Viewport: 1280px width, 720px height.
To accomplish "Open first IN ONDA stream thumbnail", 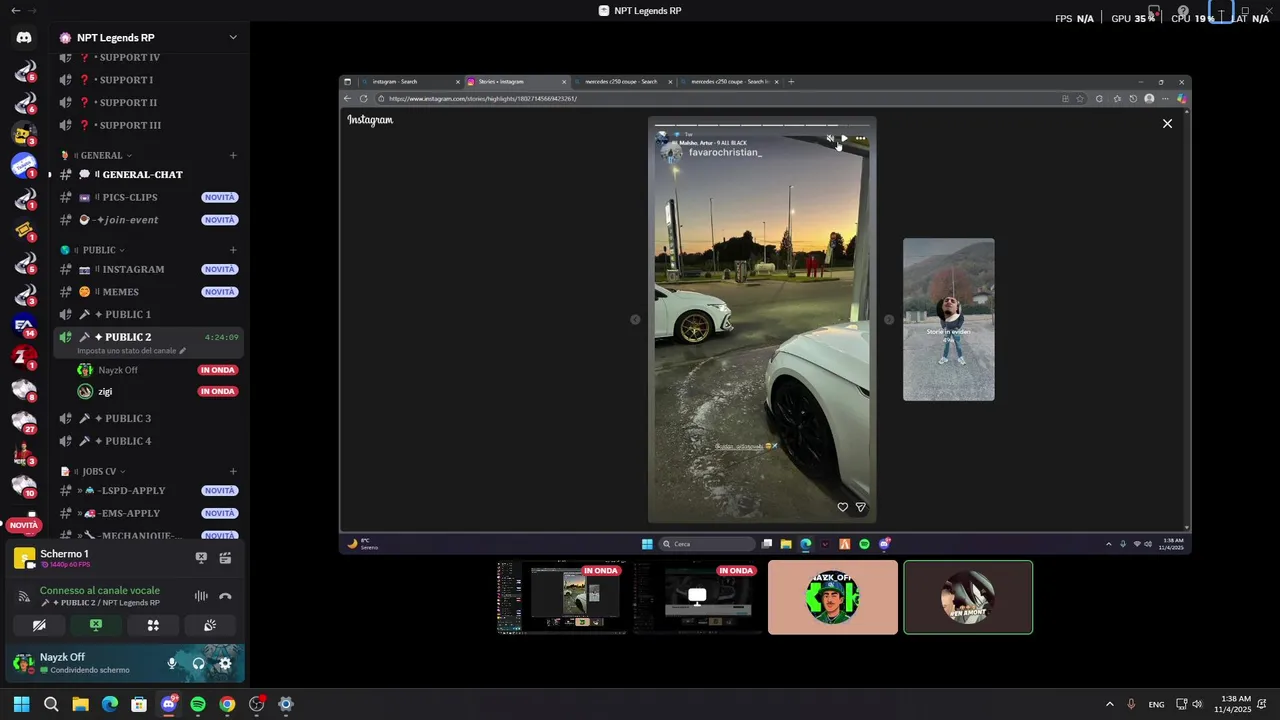I will pos(561,597).
